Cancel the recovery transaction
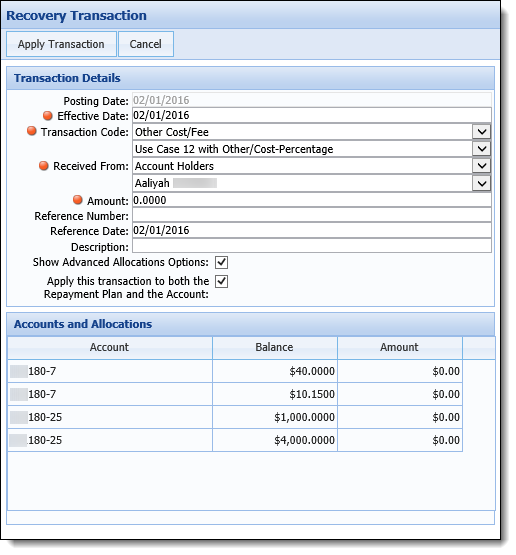The height and width of the screenshot is (555, 516). pos(146,44)
